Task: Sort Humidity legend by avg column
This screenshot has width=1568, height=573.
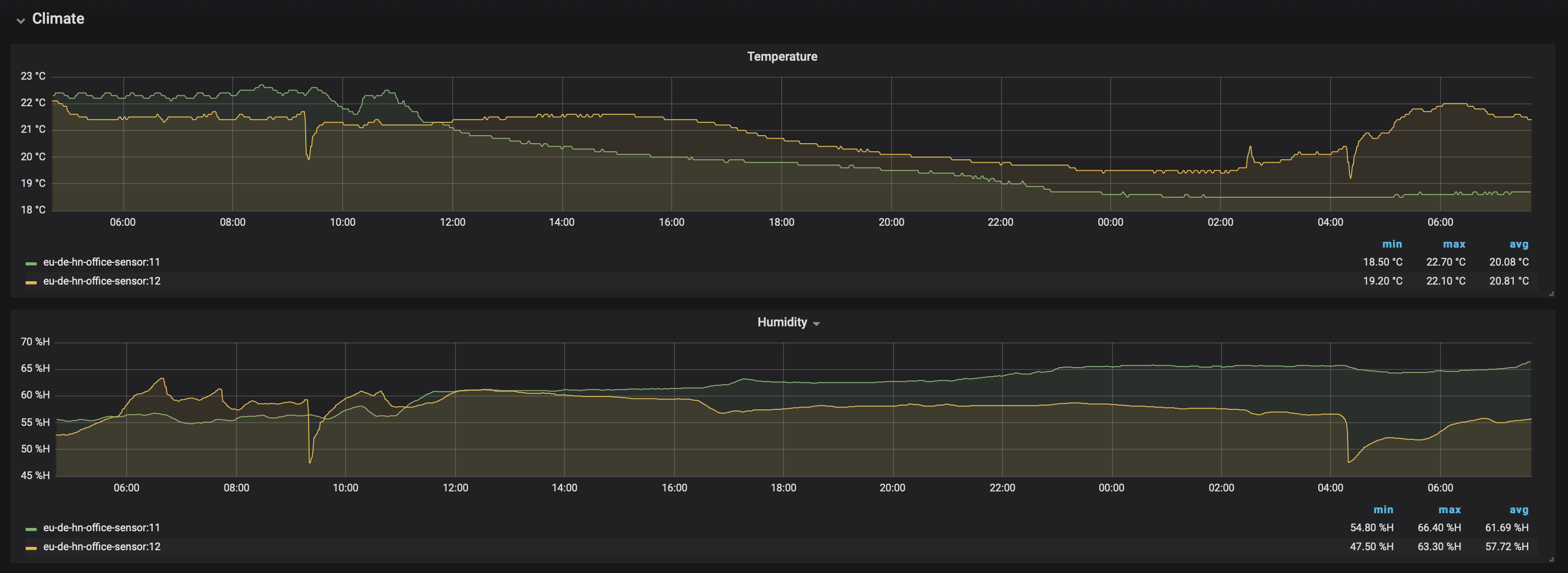Action: tap(1518, 509)
